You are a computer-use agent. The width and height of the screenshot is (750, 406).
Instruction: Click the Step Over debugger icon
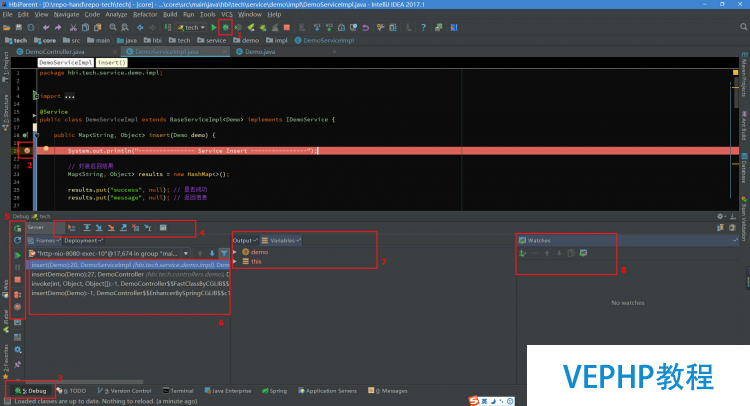[87, 228]
